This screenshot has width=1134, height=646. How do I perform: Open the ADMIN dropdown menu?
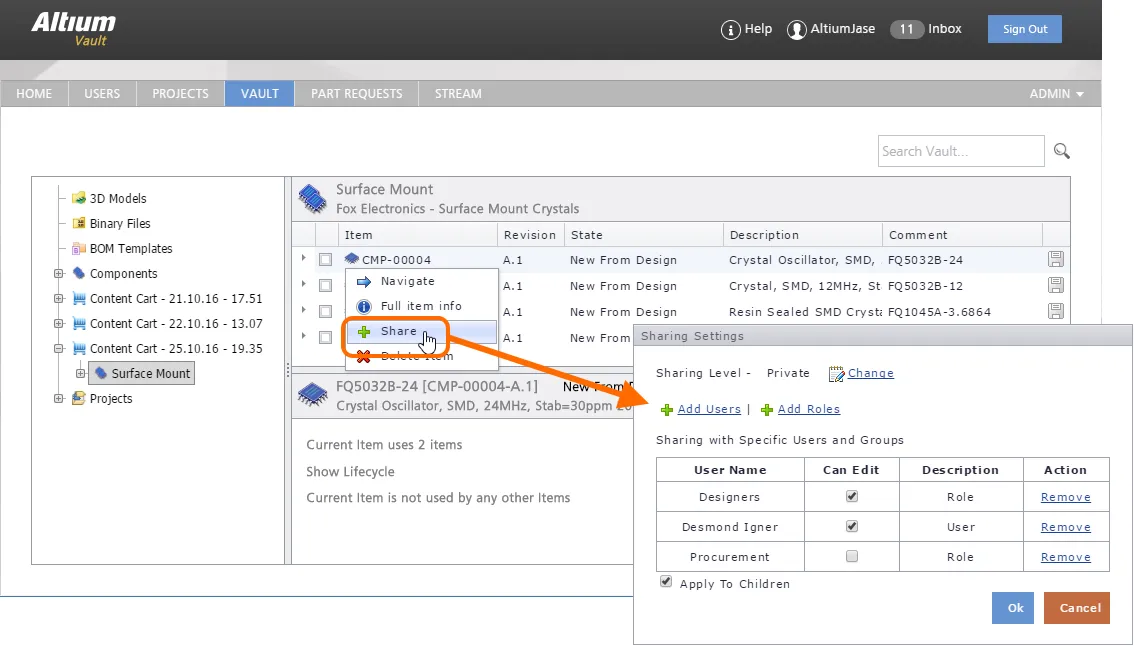coord(1056,93)
